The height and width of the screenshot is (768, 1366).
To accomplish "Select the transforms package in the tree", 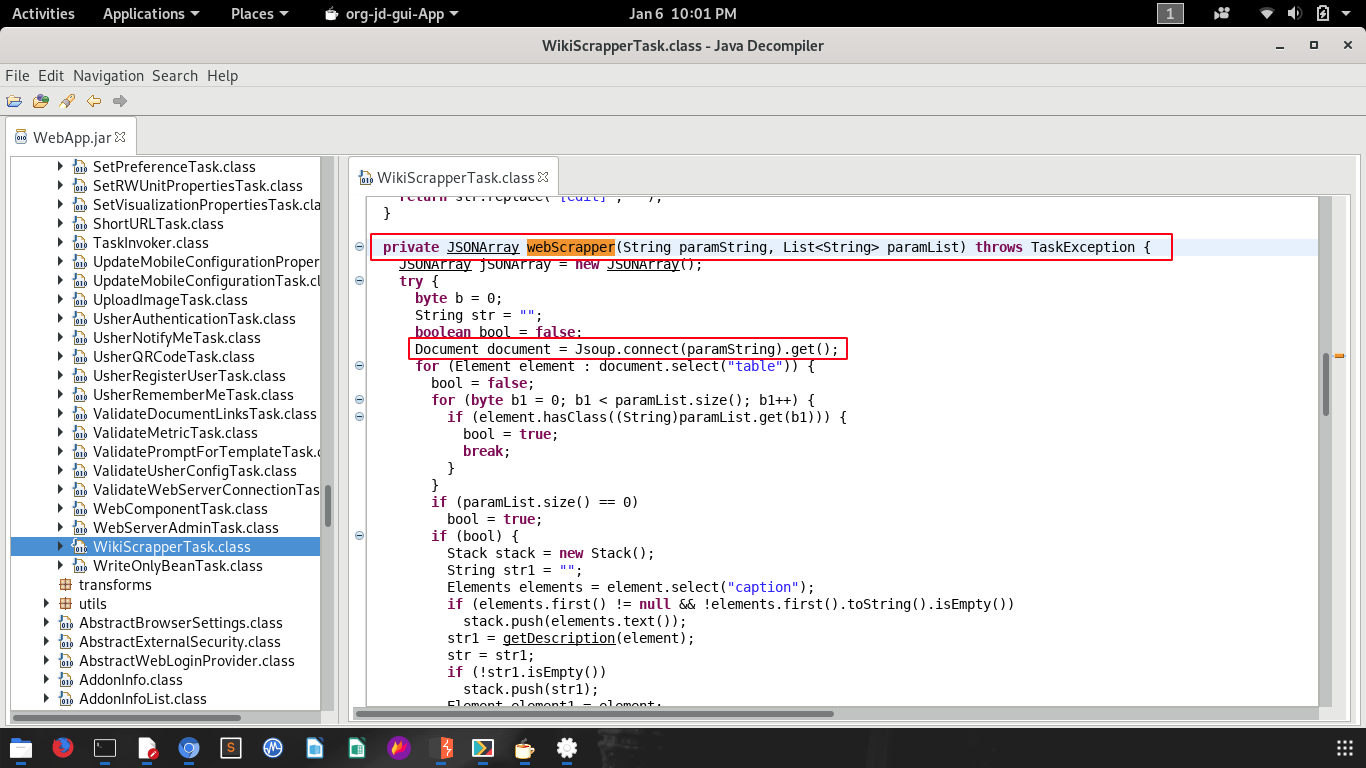I will 115,585.
